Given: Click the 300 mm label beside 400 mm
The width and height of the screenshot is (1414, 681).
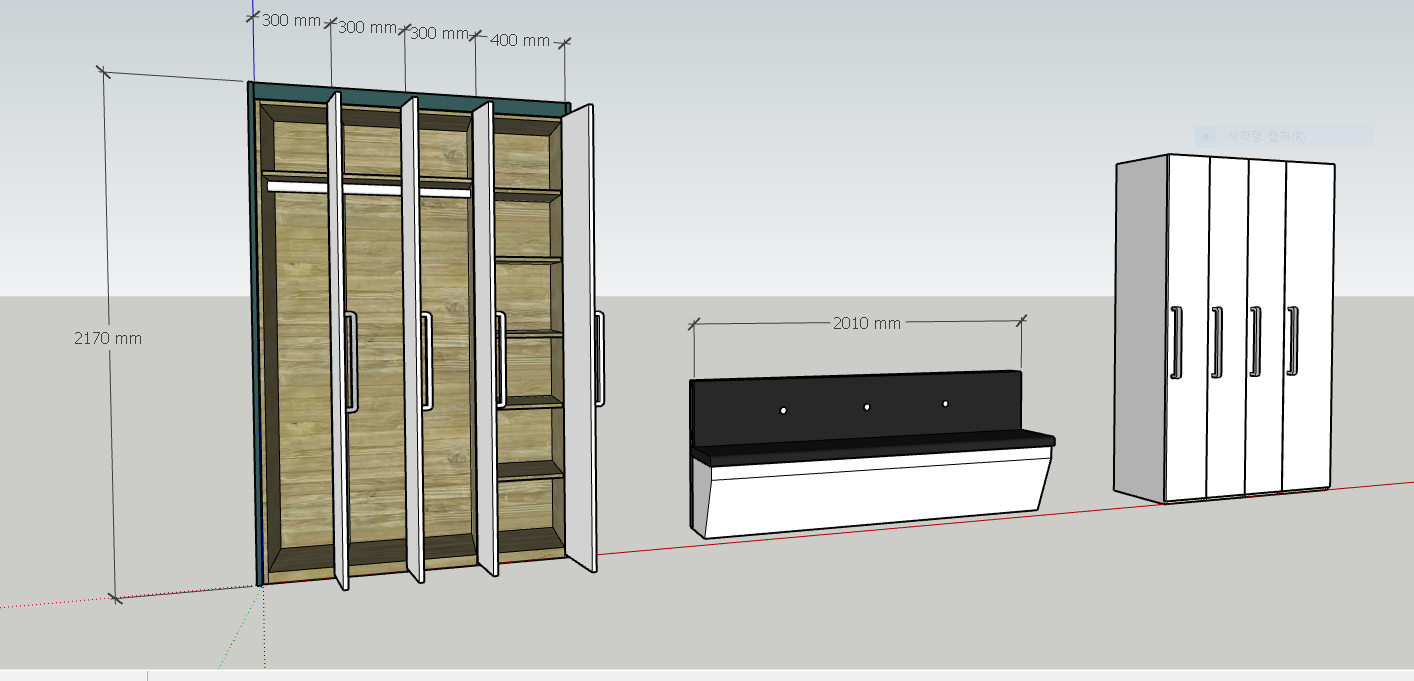Looking at the screenshot, I should click(x=441, y=33).
